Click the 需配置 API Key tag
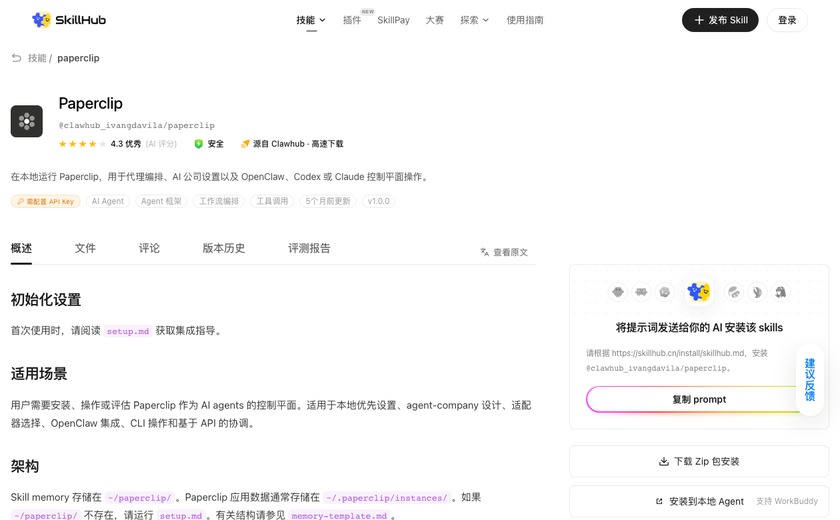The width and height of the screenshot is (840, 520). (46, 201)
